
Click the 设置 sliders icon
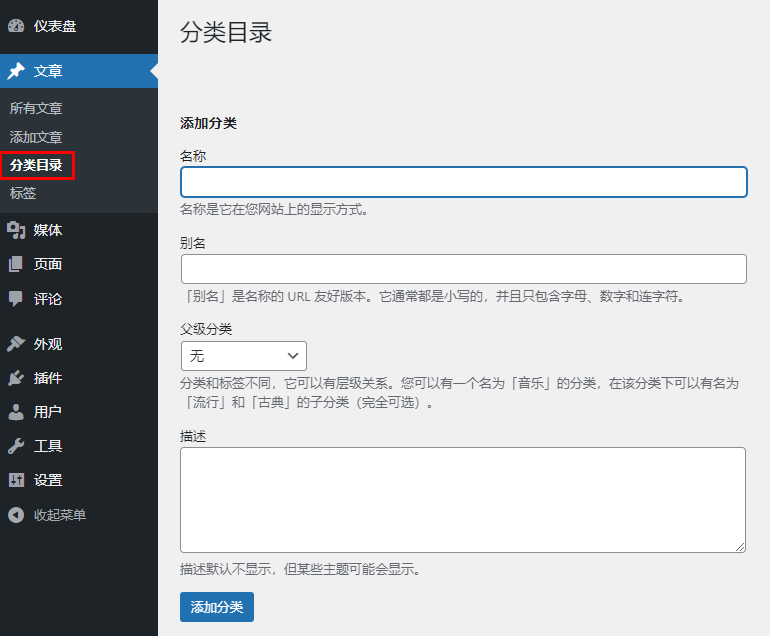coord(16,480)
